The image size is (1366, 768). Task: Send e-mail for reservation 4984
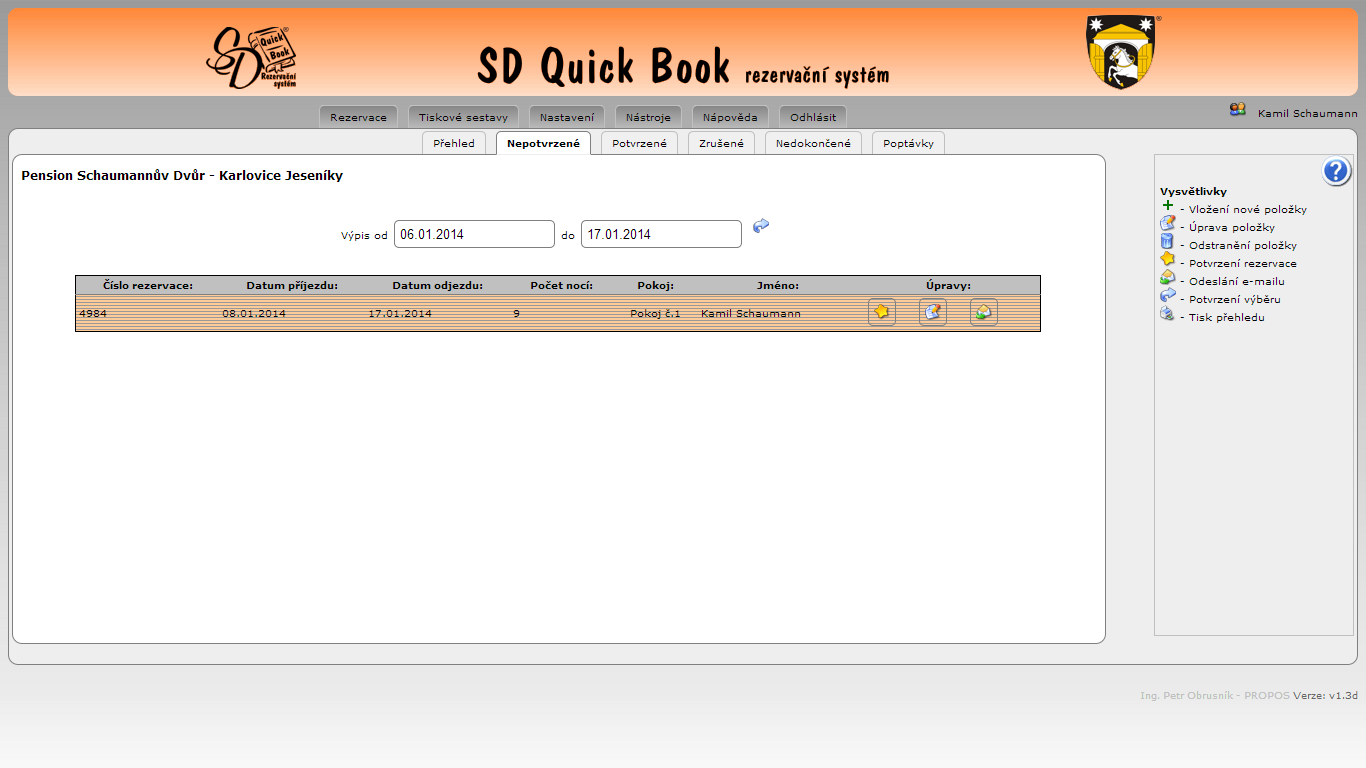coord(984,312)
